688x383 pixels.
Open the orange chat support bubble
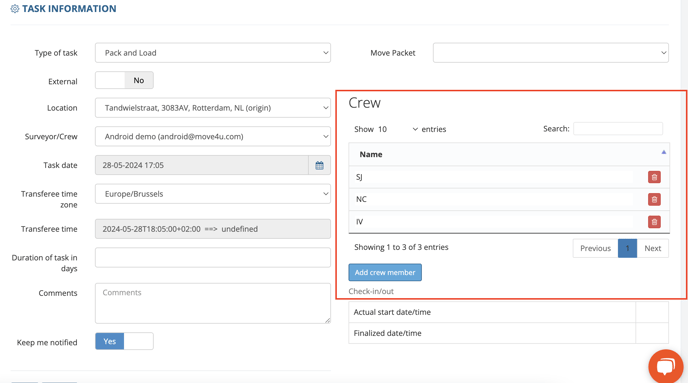tap(666, 366)
